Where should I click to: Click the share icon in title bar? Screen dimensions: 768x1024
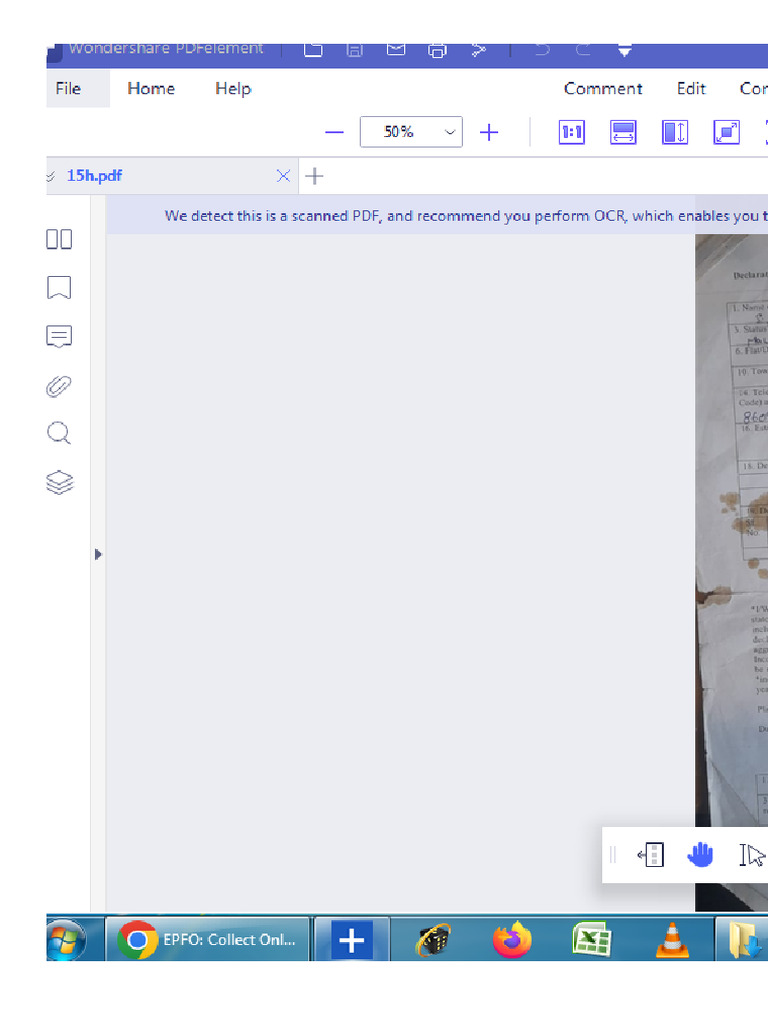pyautogui.click(x=479, y=50)
